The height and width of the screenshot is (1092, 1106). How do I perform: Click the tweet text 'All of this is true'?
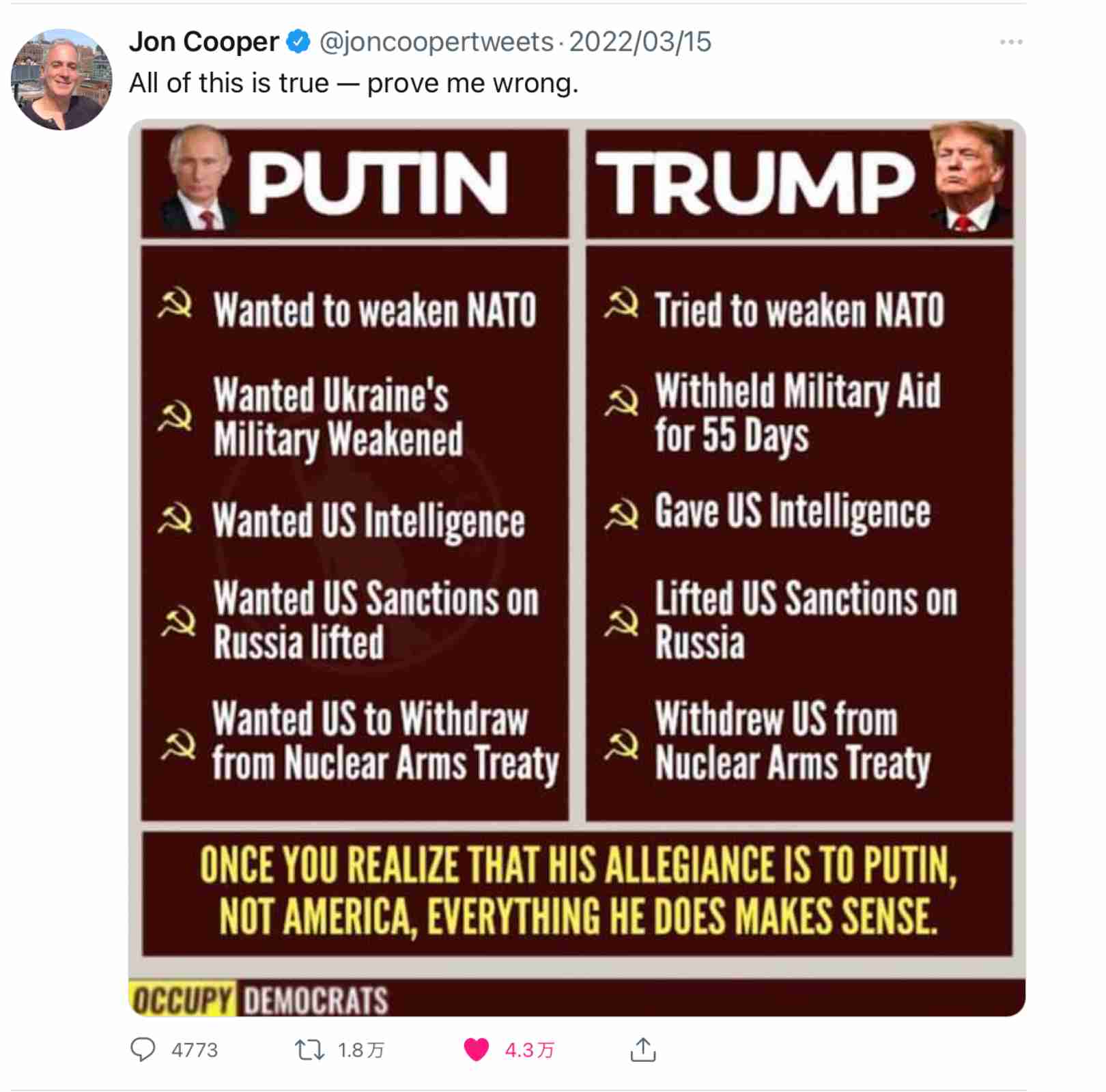[x=229, y=83]
